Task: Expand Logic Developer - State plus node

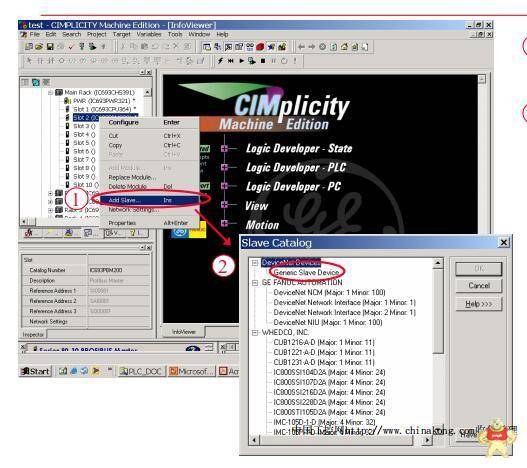Action: [225, 148]
